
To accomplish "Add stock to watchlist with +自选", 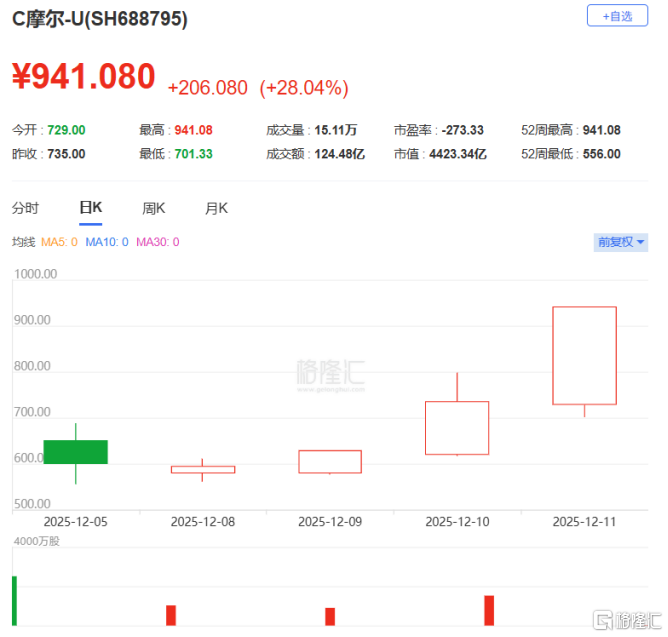I will [617, 16].
